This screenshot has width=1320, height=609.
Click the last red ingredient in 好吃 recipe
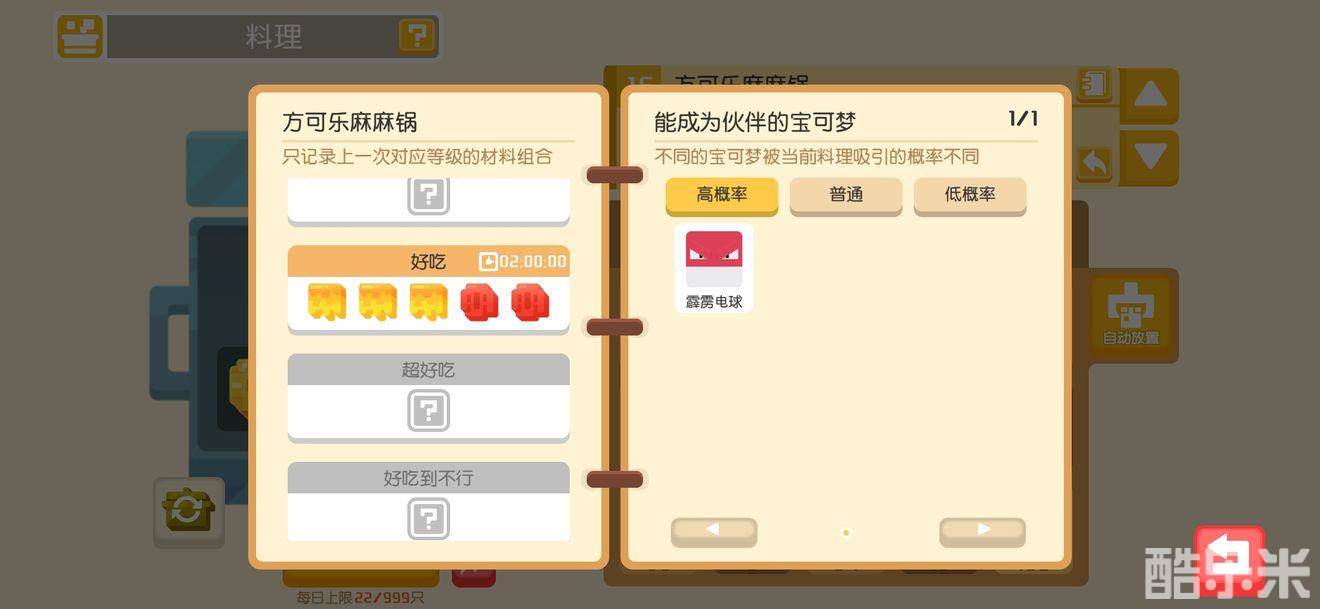pos(530,302)
